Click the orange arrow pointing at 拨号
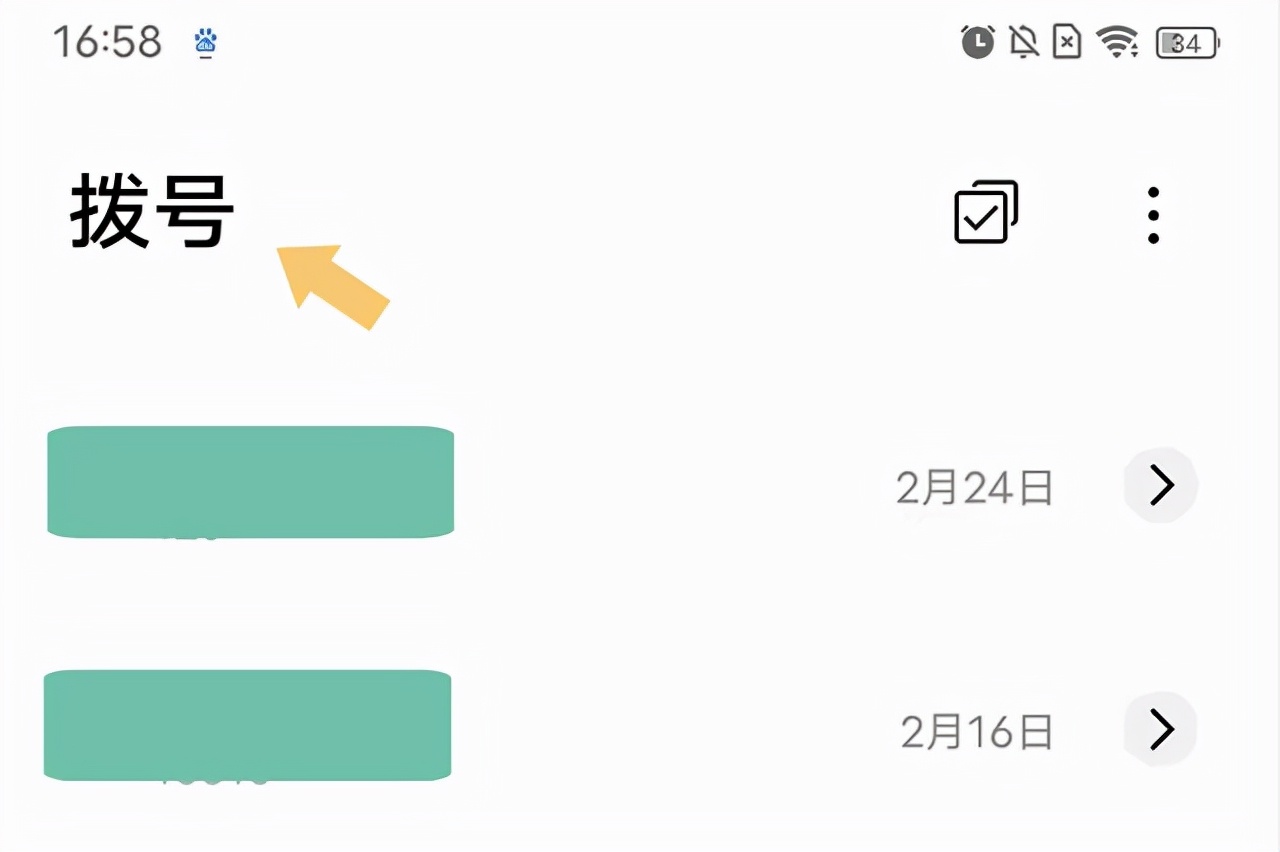 (331, 286)
